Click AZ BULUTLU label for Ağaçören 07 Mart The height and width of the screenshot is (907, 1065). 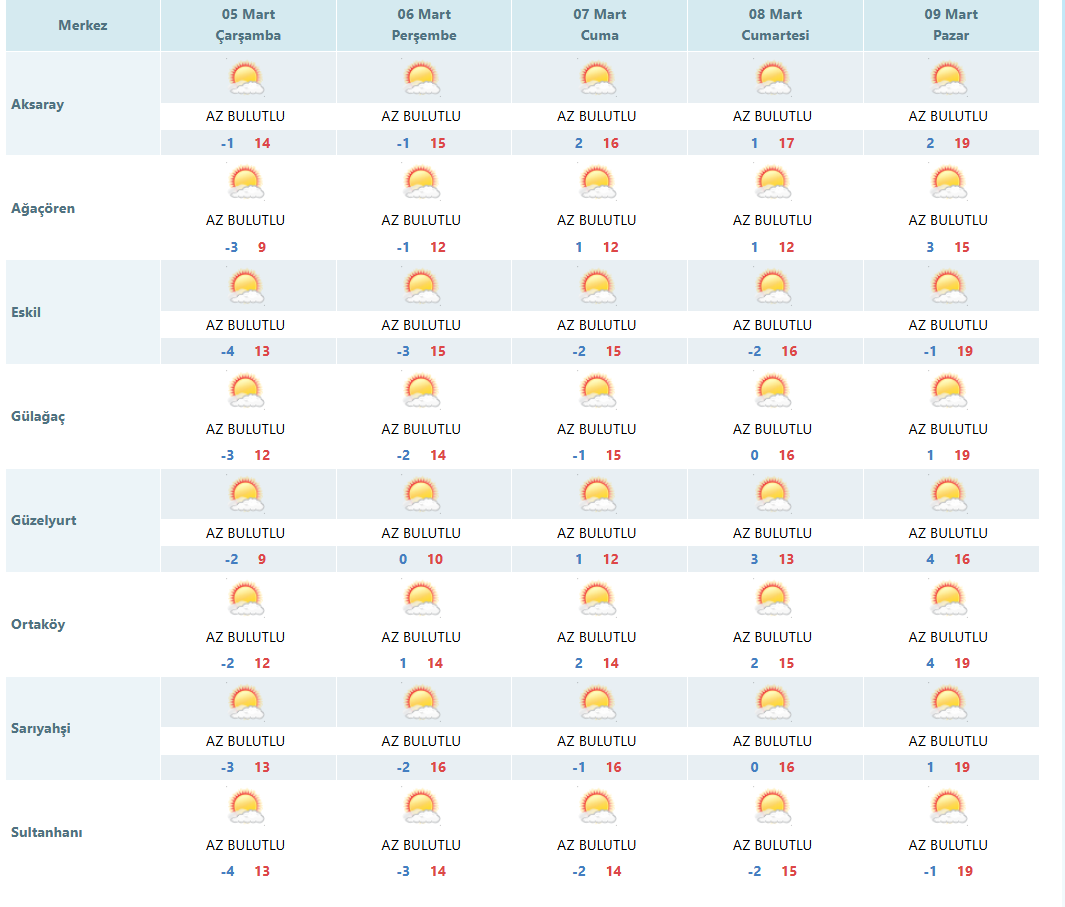click(x=597, y=220)
